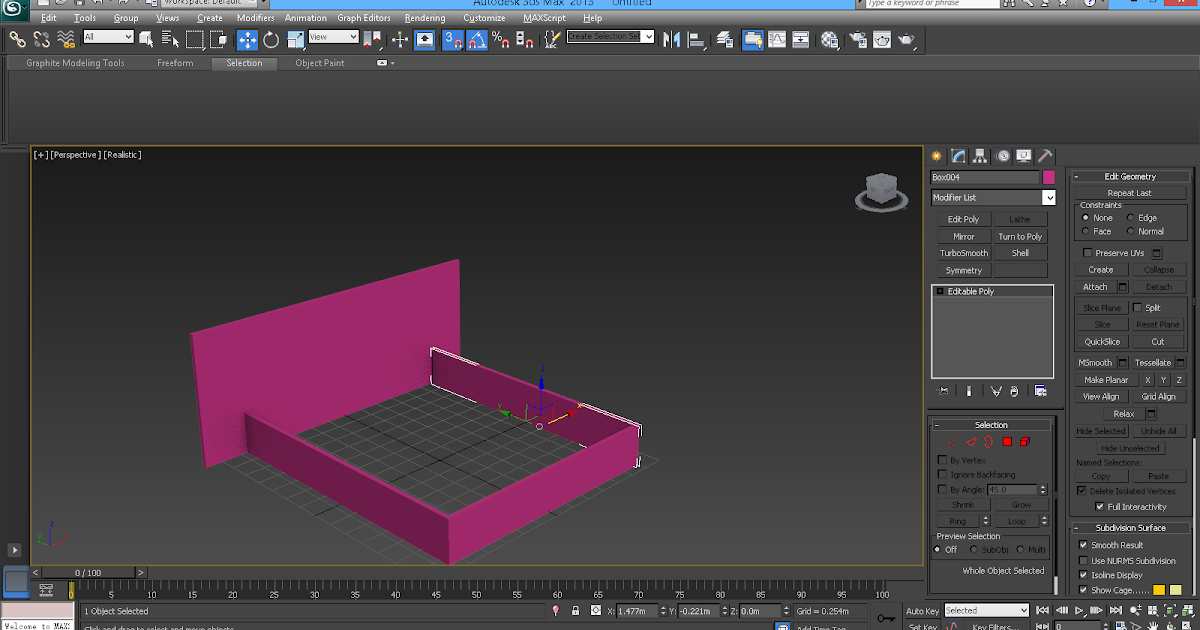The width and height of the screenshot is (1200, 630).
Task: Switch to Hierarchy panel icon
Action: (980, 156)
